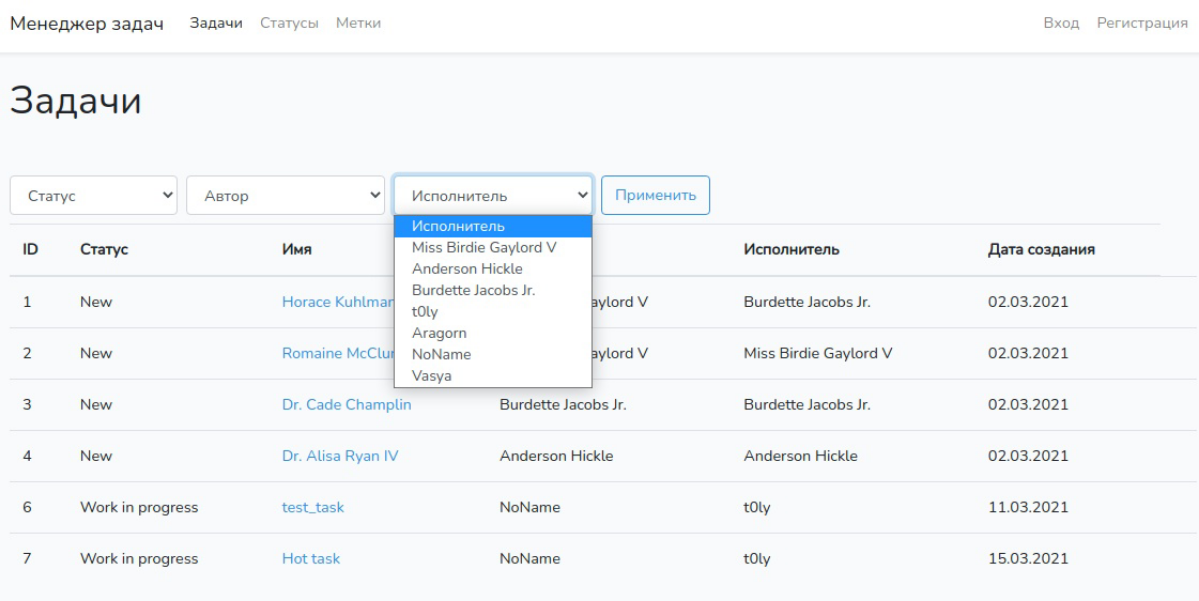Screen dimensions: 1199x601
Task: Collapse the Исполнитель filter dropdown
Action: coord(492,196)
